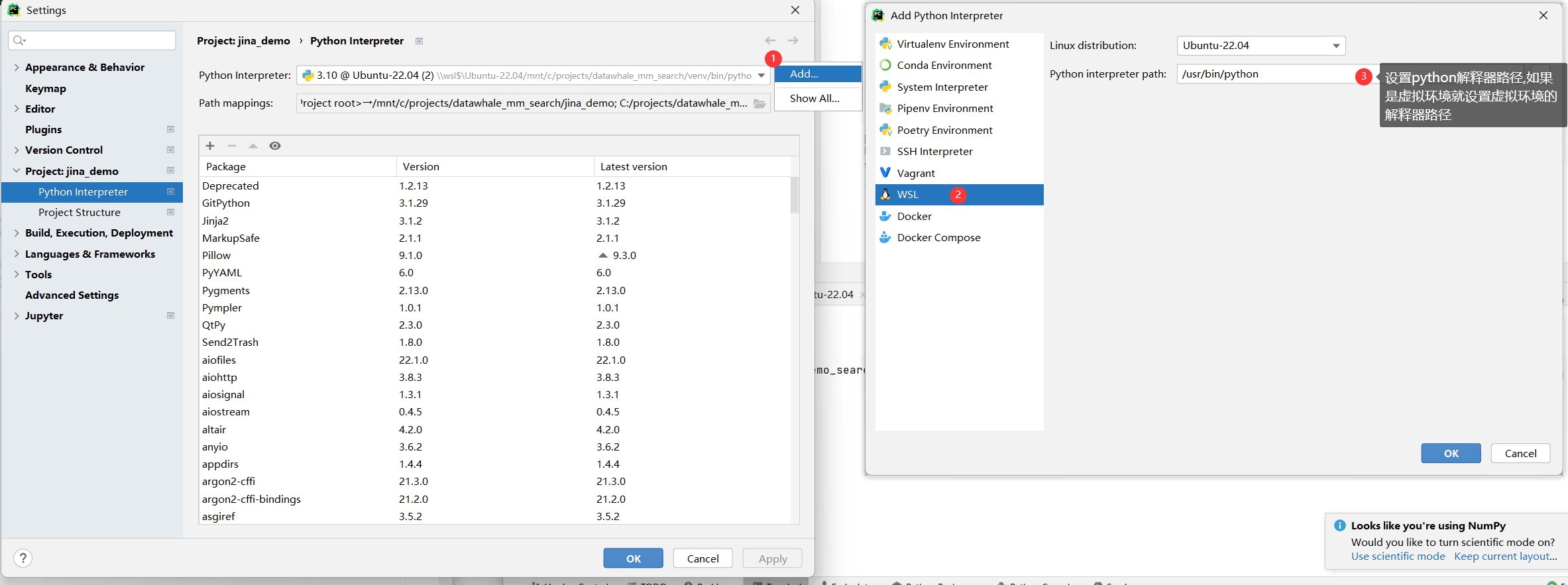The image size is (1568, 585).
Task: Expand Build, Execution, Deployment section
Action: (x=16, y=233)
